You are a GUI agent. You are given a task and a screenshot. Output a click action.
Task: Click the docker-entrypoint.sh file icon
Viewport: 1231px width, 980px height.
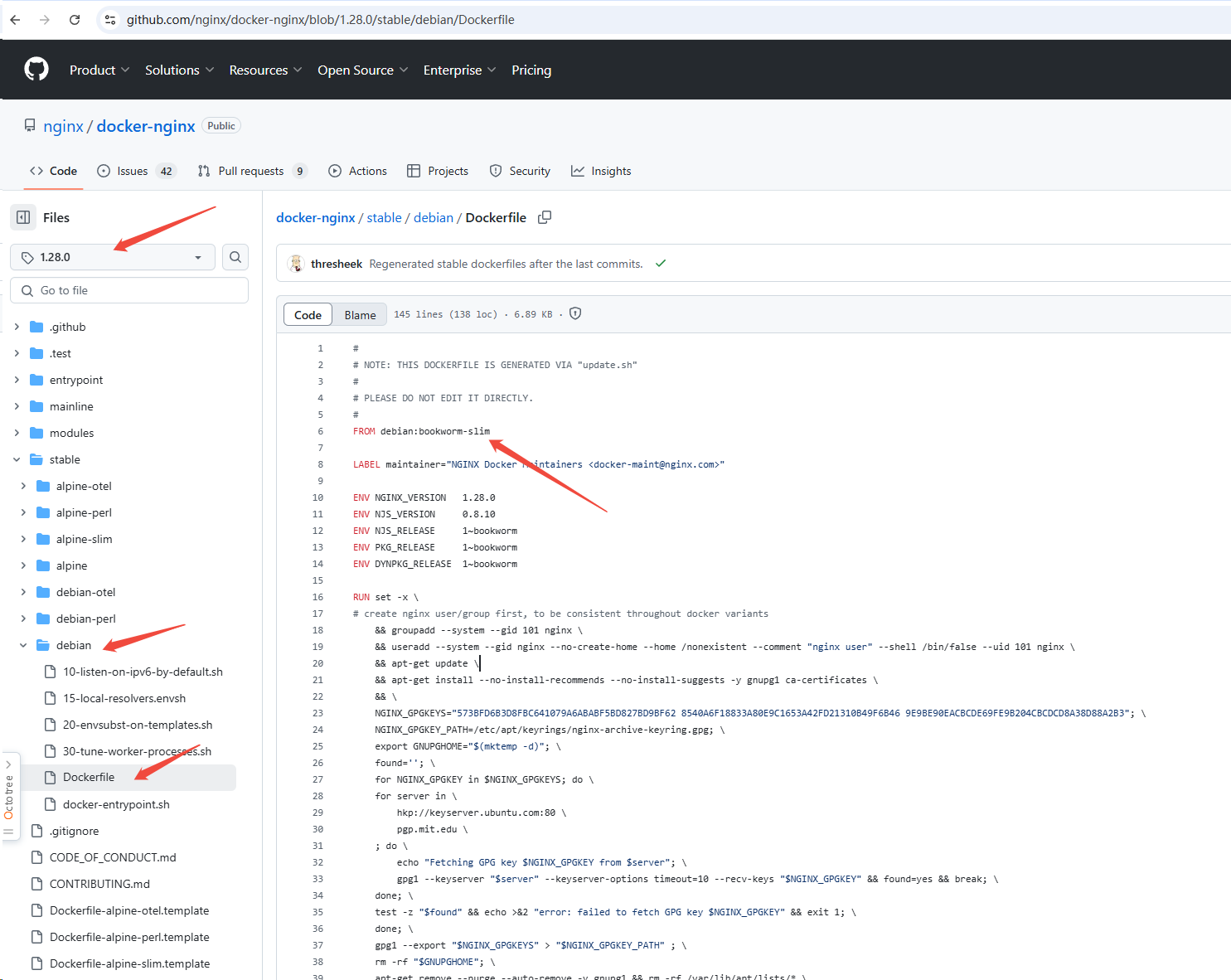(50, 804)
